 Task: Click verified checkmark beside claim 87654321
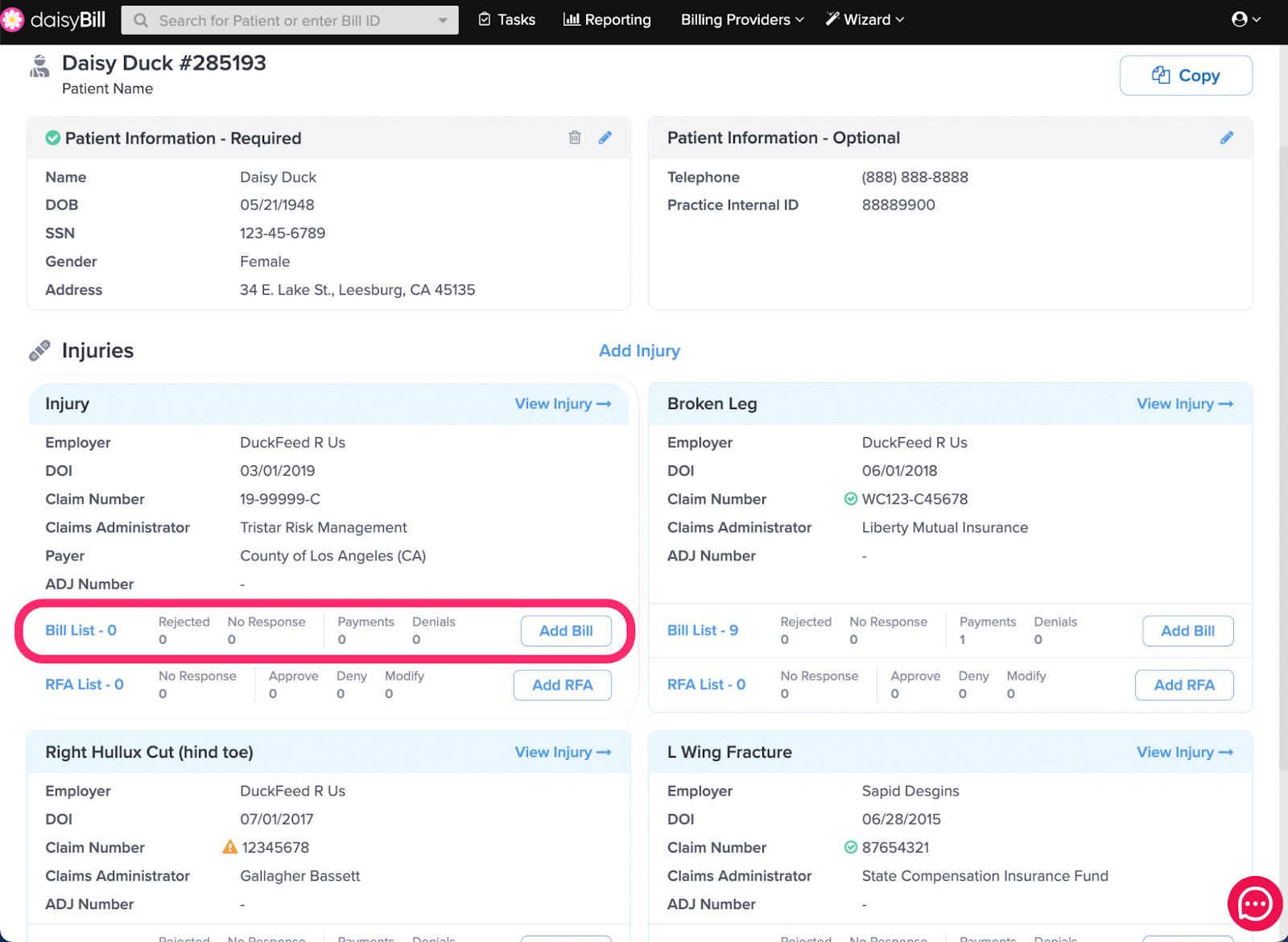(x=851, y=847)
